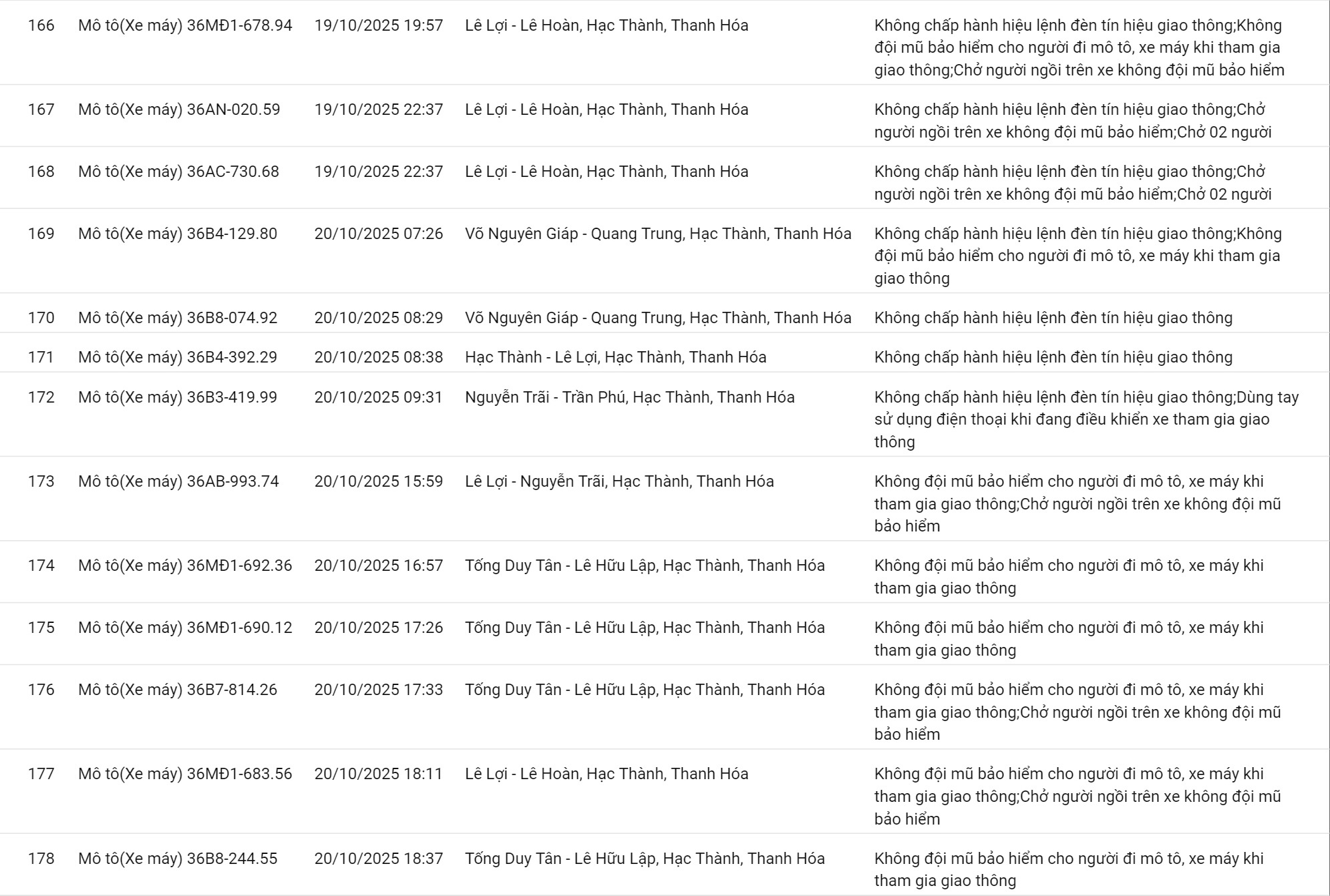Select plate 36MĐ1-683.56 in row 177
This screenshot has height=896, width=1330.
(x=185, y=774)
